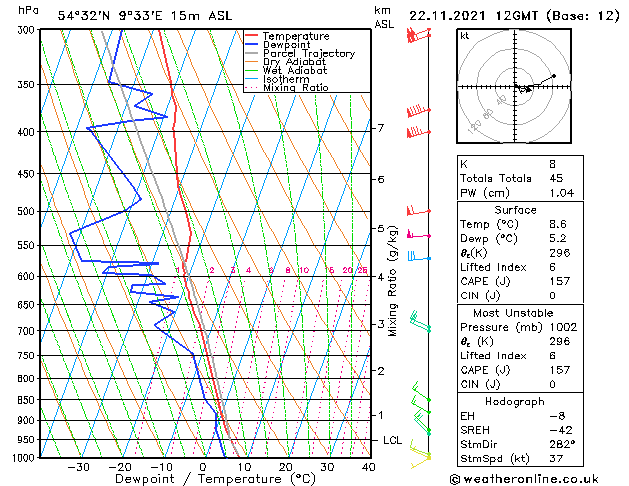
Task: Select the Mixing Ratio legend label
Action: [x=296, y=87]
